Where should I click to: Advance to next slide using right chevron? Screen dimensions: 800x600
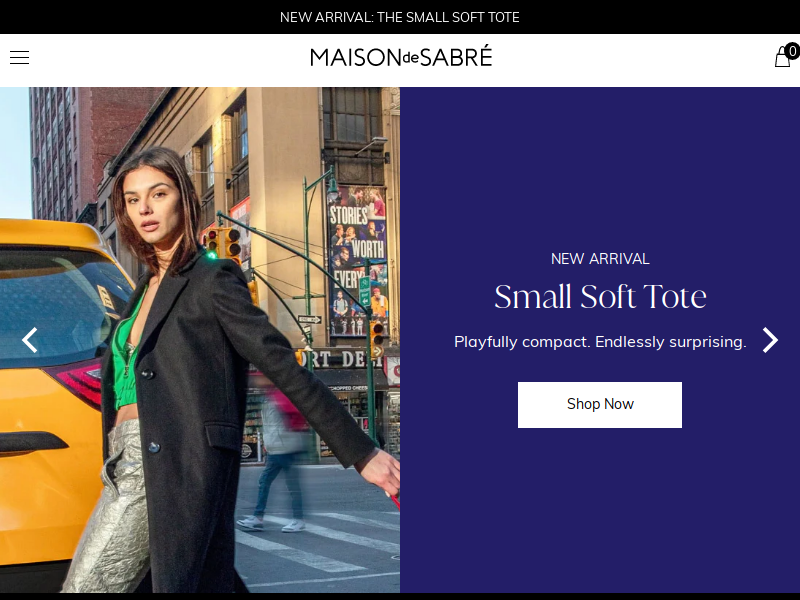click(x=770, y=340)
